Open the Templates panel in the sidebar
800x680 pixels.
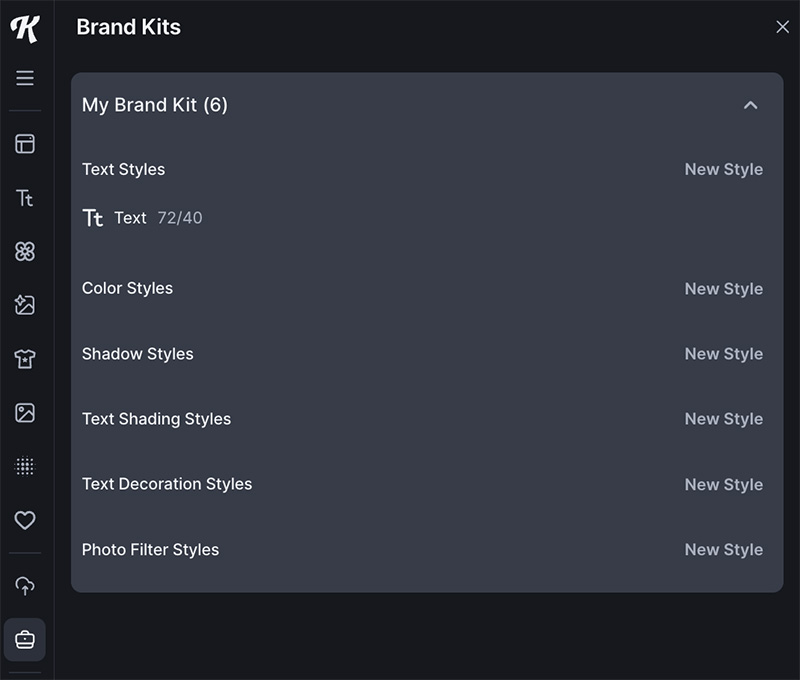tap(25, 144)
